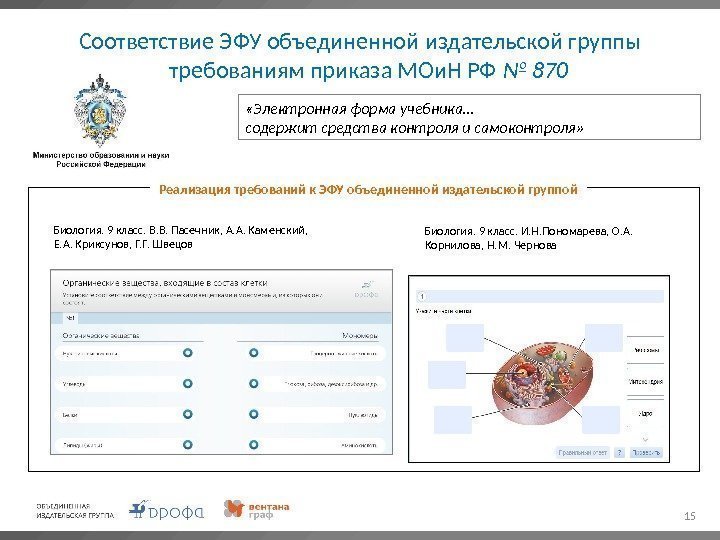Click the Органические вещества column heading

pyautogui.click(x=101, y=336)
